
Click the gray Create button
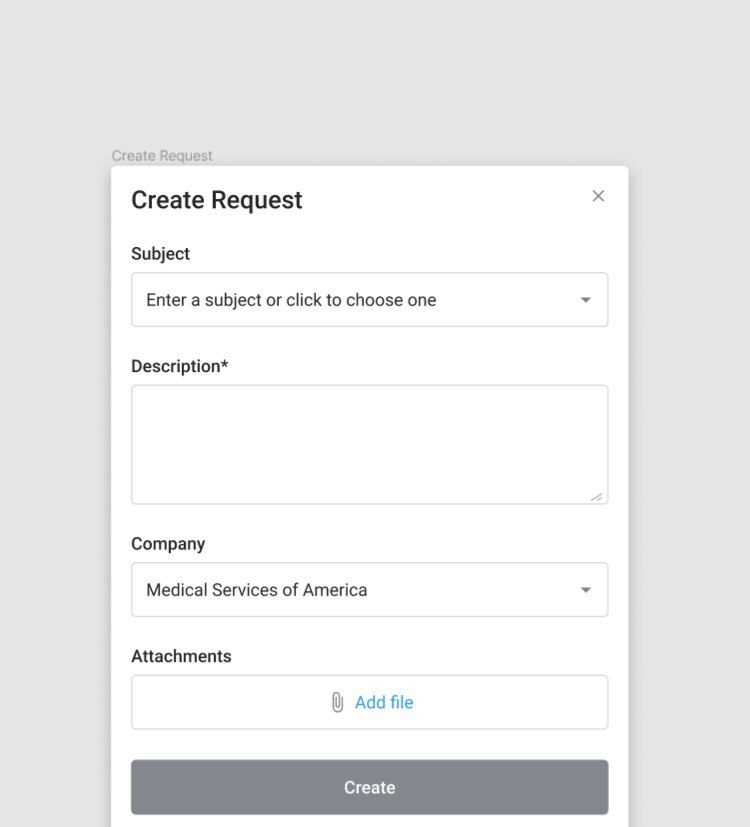click(370, 787)
